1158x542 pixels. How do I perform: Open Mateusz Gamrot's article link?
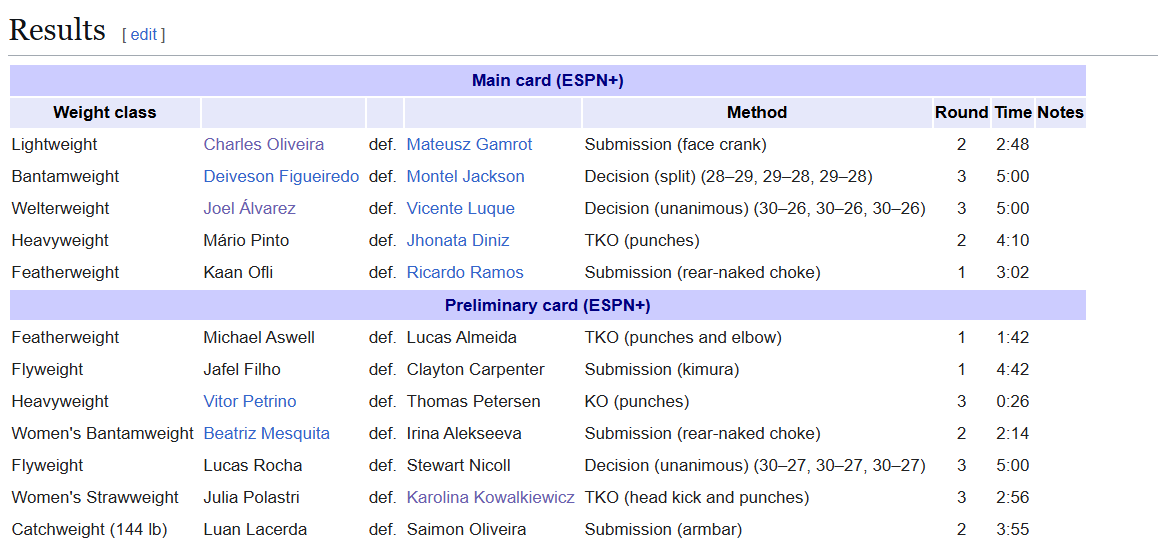469,144
